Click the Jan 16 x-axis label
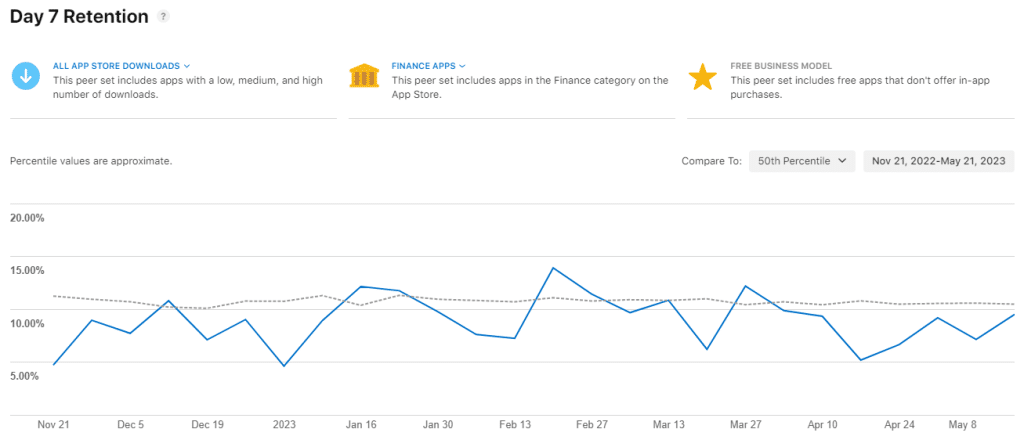The image size is (1024, 447). click(x=361, y=425)
